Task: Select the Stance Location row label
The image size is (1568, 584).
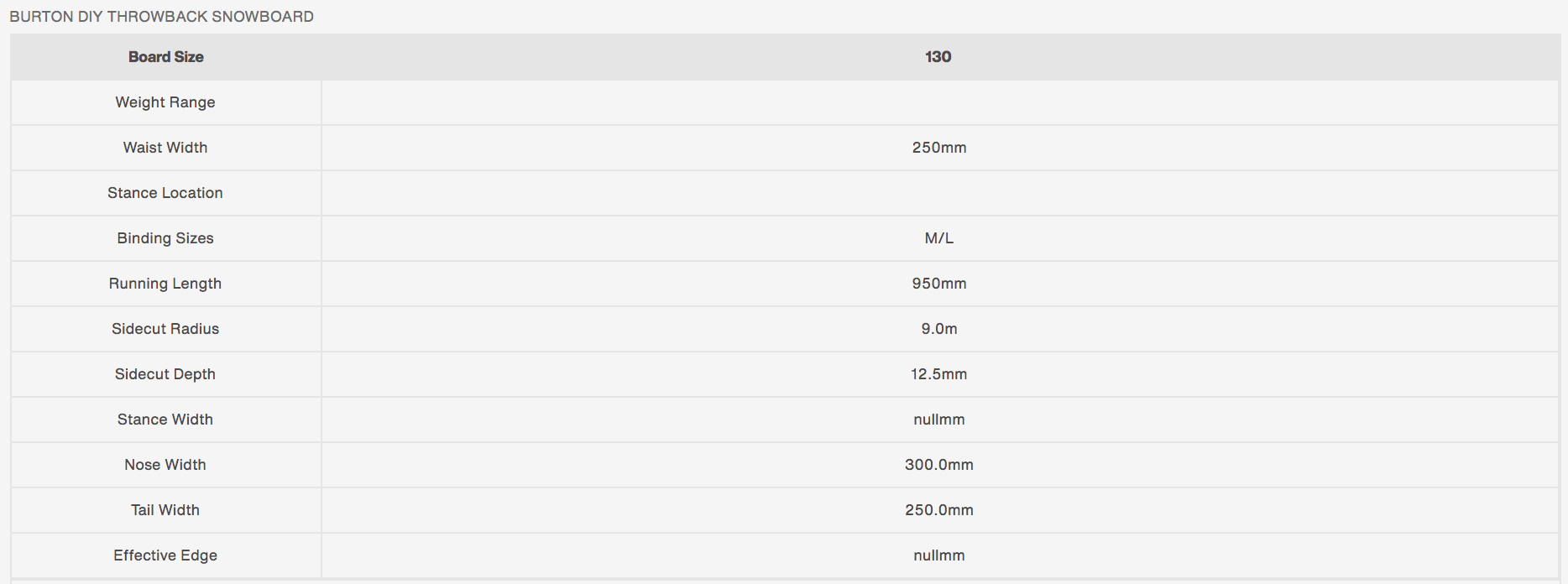Action: pyautogui.click(x=165, y=193)
